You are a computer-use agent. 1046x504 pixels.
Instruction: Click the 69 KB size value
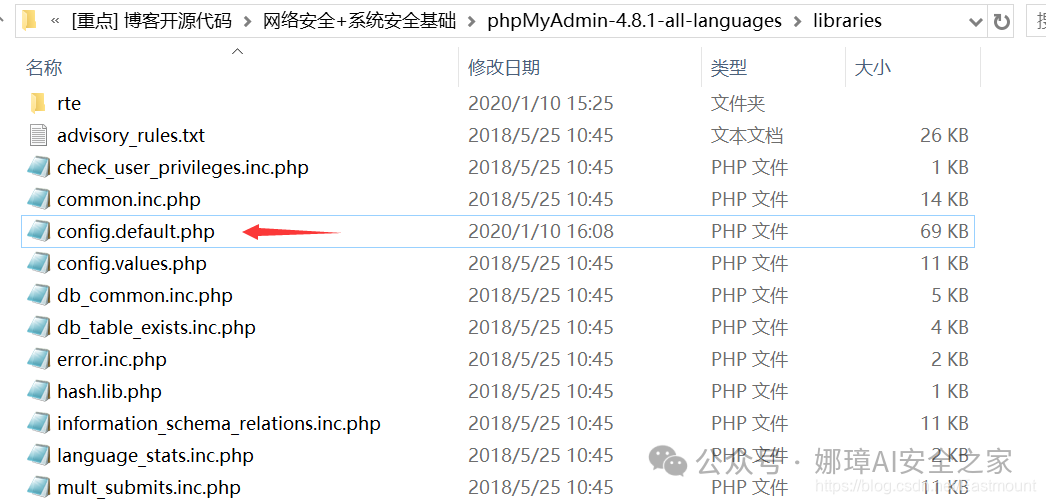click(x=944, y=231)
